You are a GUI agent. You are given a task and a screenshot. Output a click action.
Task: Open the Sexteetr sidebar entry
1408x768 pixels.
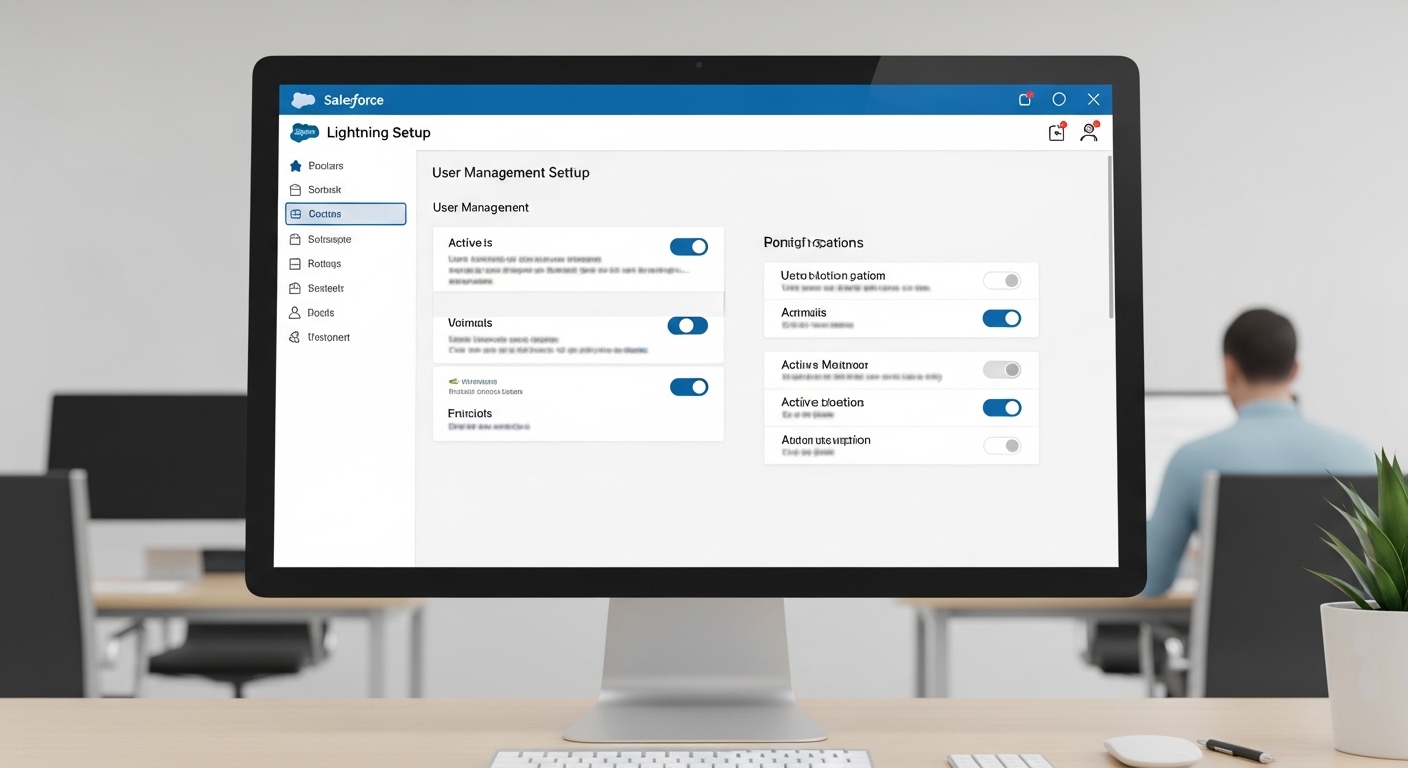(297, 287)
